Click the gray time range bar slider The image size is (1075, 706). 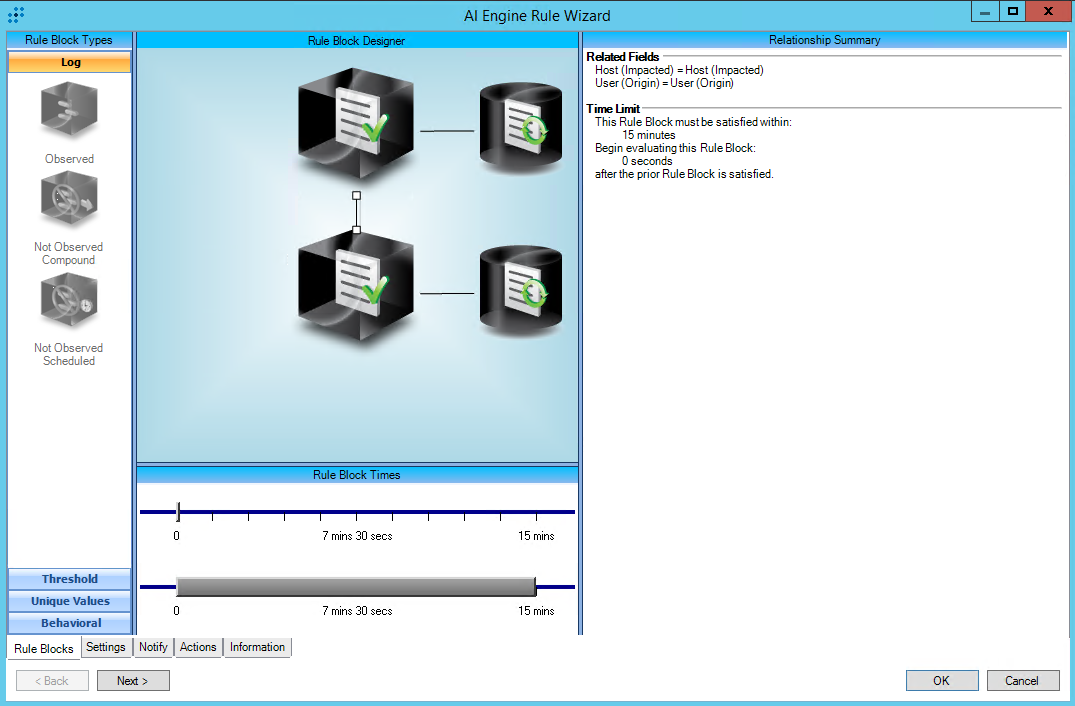point(355,587)
